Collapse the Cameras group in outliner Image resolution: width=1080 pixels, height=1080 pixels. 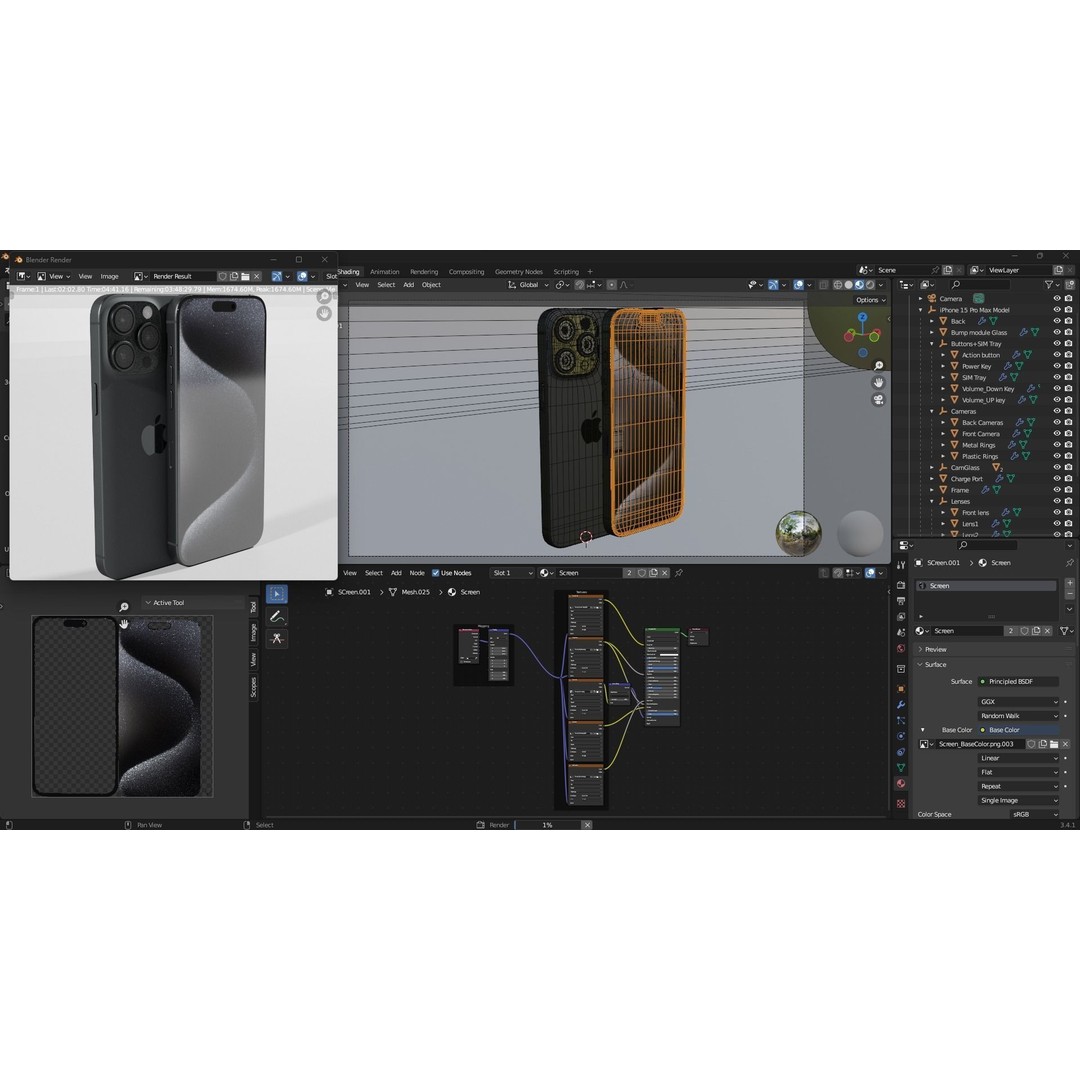(932, 411)
